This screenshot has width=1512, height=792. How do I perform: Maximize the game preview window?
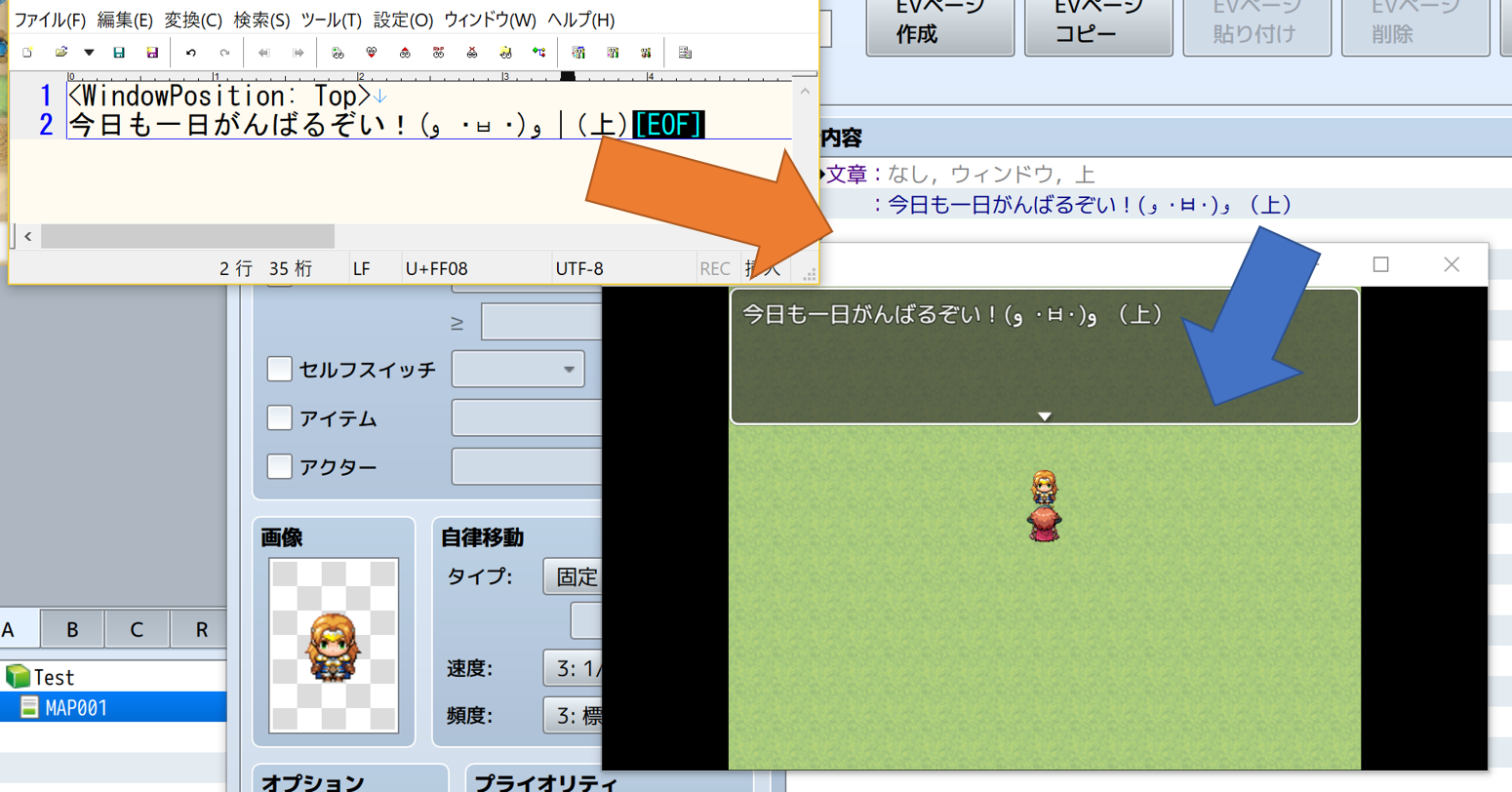(x=1380, y=264)
